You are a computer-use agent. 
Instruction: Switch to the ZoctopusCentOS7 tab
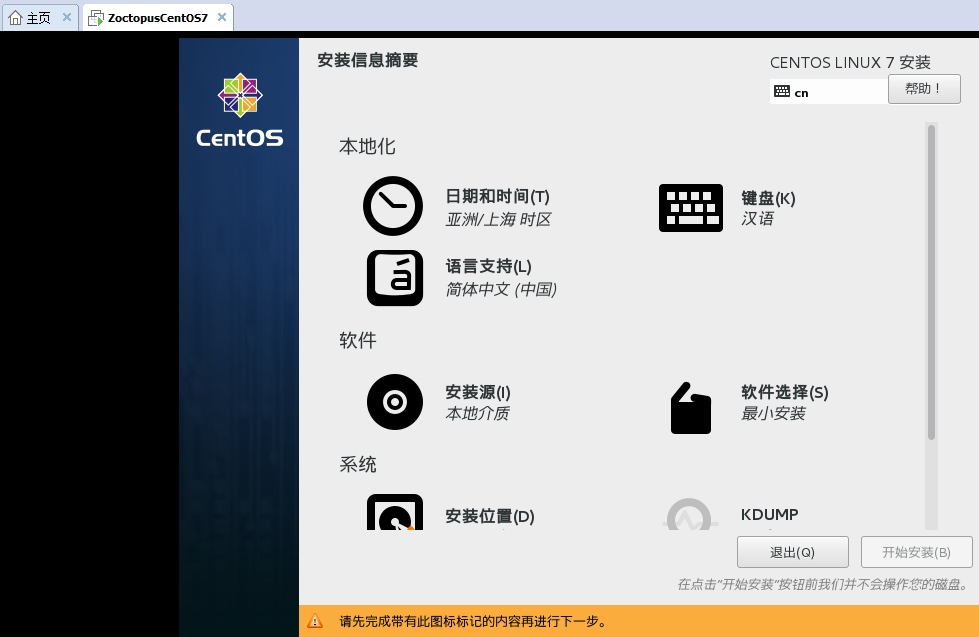click(157, 17)
